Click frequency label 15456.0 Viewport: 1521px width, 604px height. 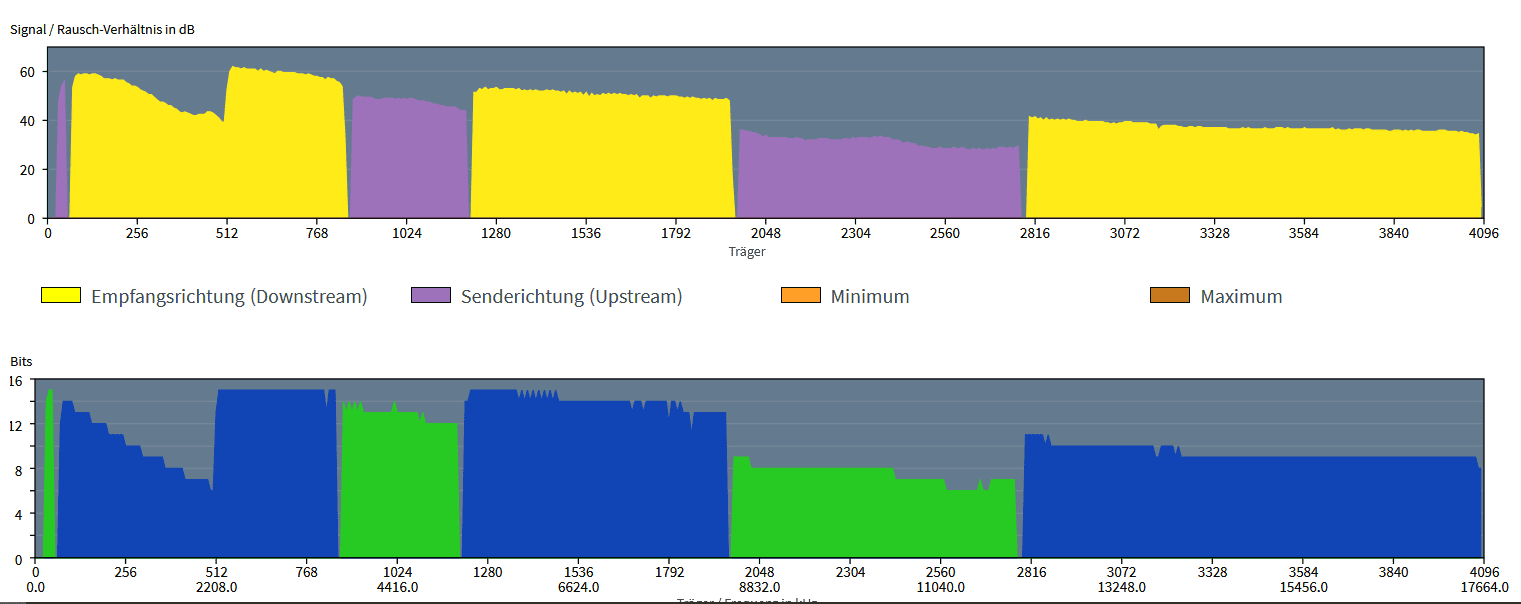click(1303, 588)
